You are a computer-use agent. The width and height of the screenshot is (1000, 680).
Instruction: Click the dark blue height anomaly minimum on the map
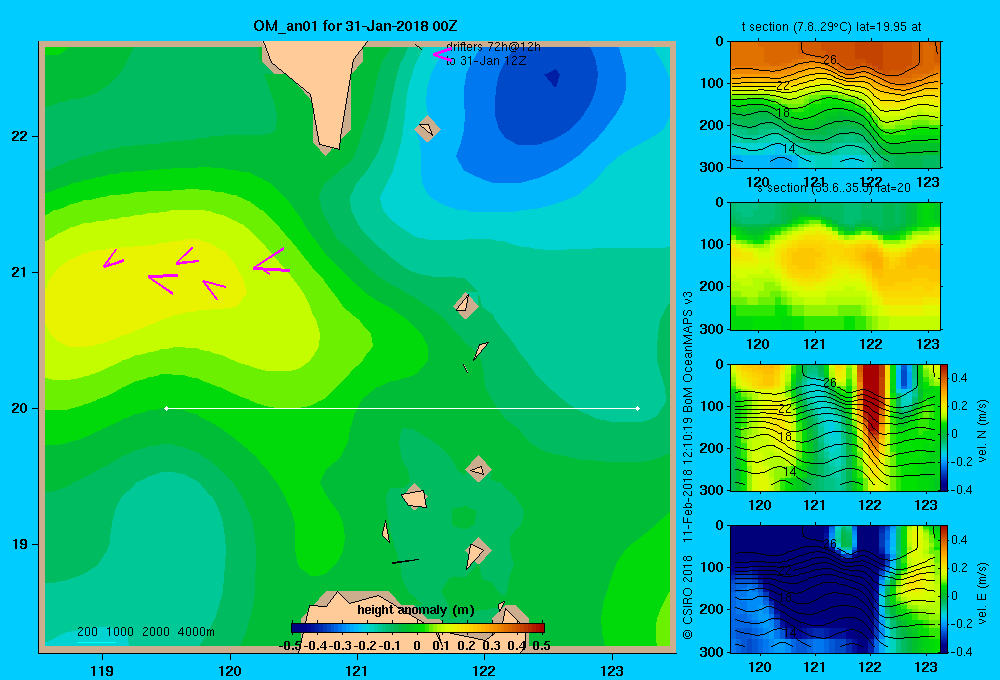click(x=552, y=78)
